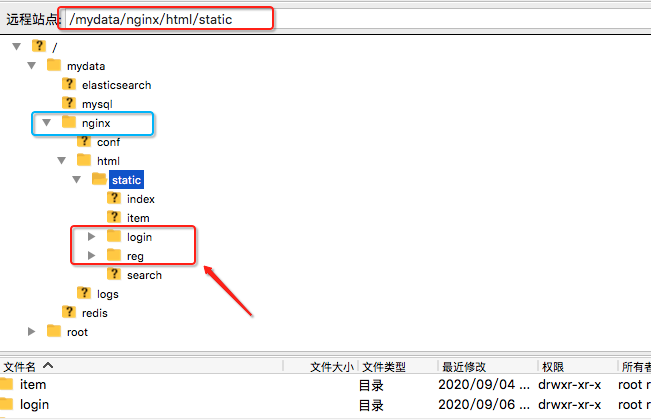Click the index folder icon in tree
This screenshot has height=420, width=651.
click(x=114, y=198)
